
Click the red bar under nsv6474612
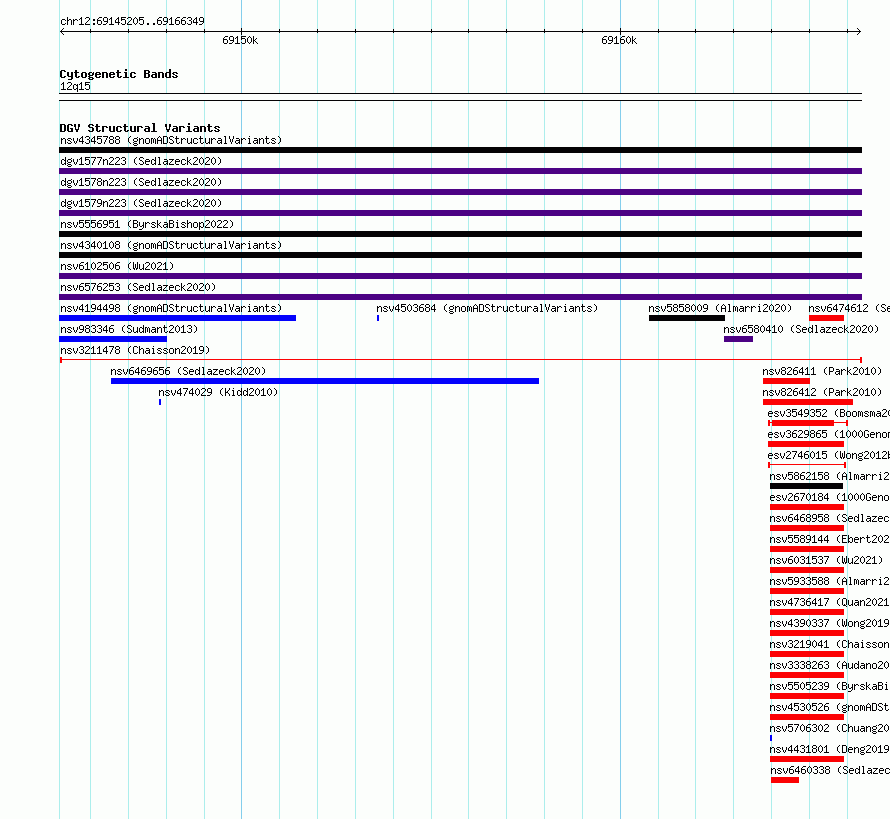826,318
